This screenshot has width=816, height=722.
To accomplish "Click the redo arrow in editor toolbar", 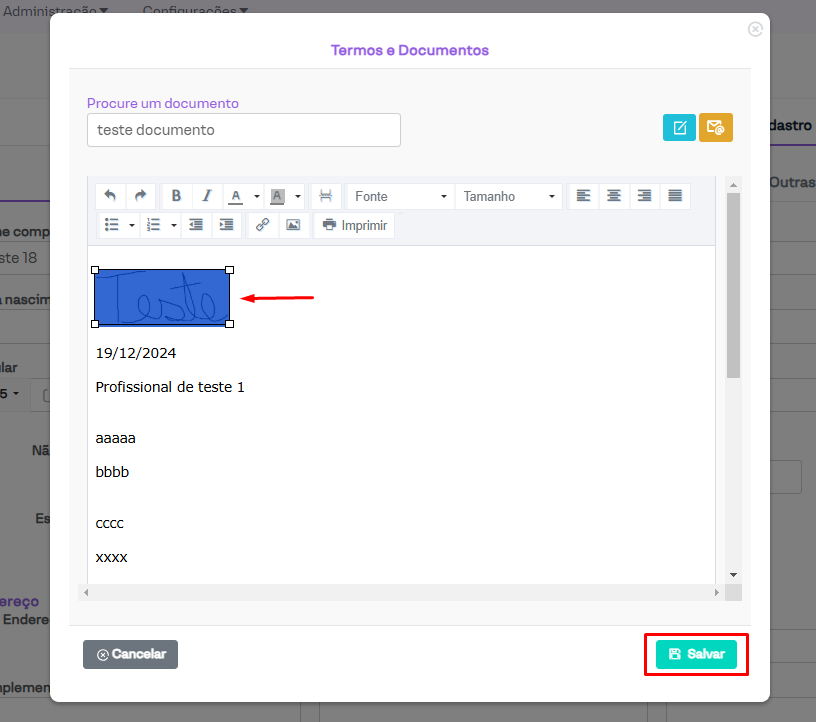I will [140, 196].
